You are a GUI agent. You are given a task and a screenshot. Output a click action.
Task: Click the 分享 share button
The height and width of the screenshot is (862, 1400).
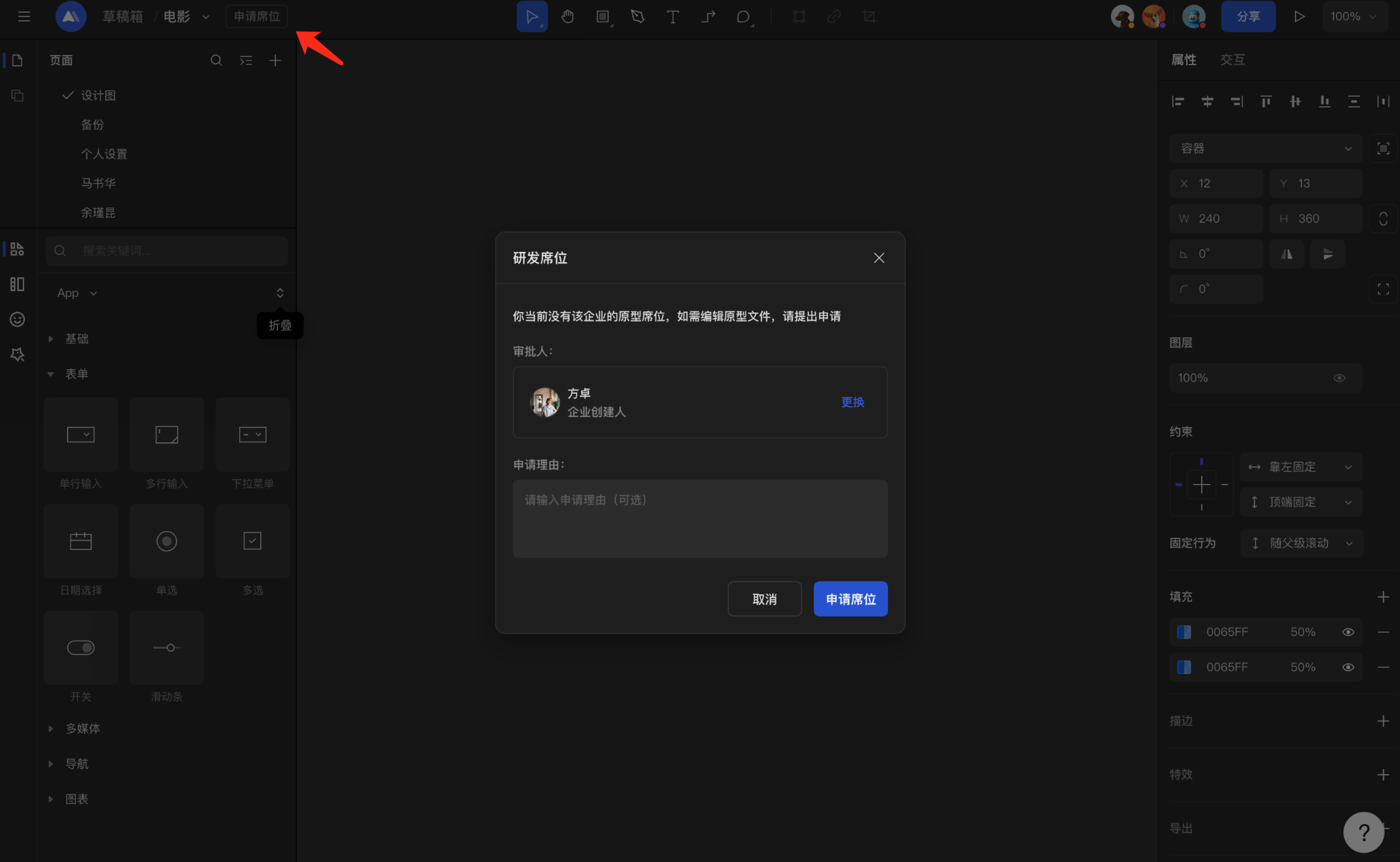(1248, 16)
